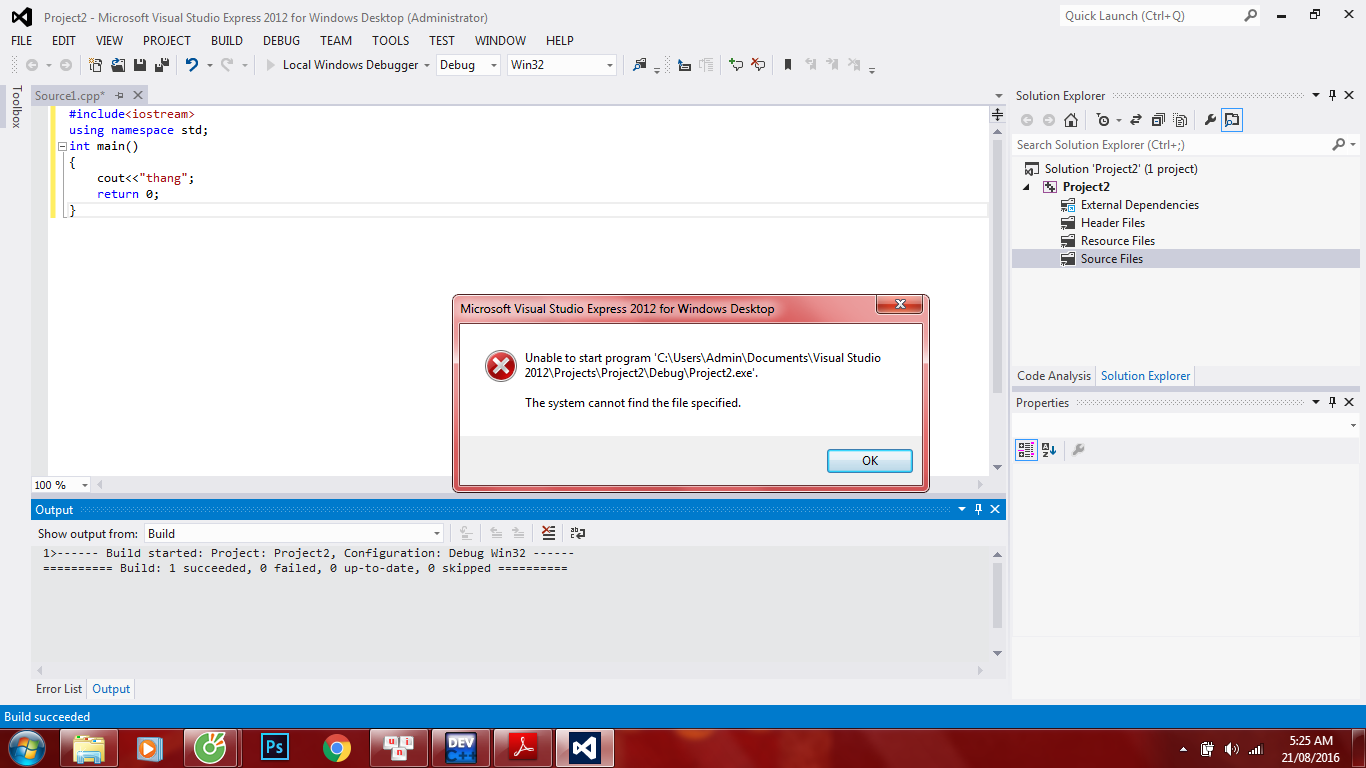Start debugging with the green play icon
This screenshot has height=768, width=1366.
[x=270, y=65]
